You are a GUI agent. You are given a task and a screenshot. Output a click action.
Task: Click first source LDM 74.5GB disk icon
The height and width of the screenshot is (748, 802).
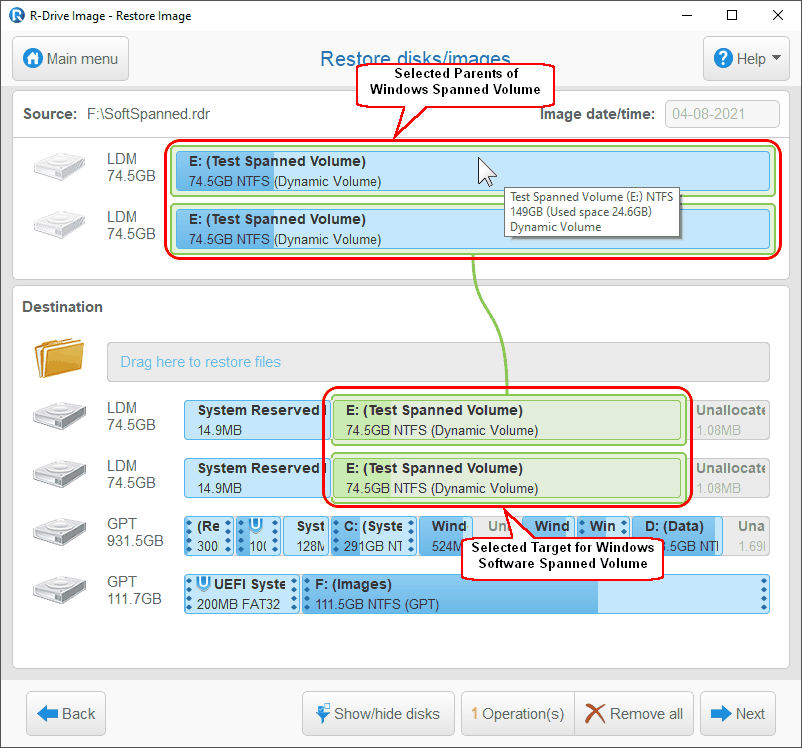click(59, 167)
